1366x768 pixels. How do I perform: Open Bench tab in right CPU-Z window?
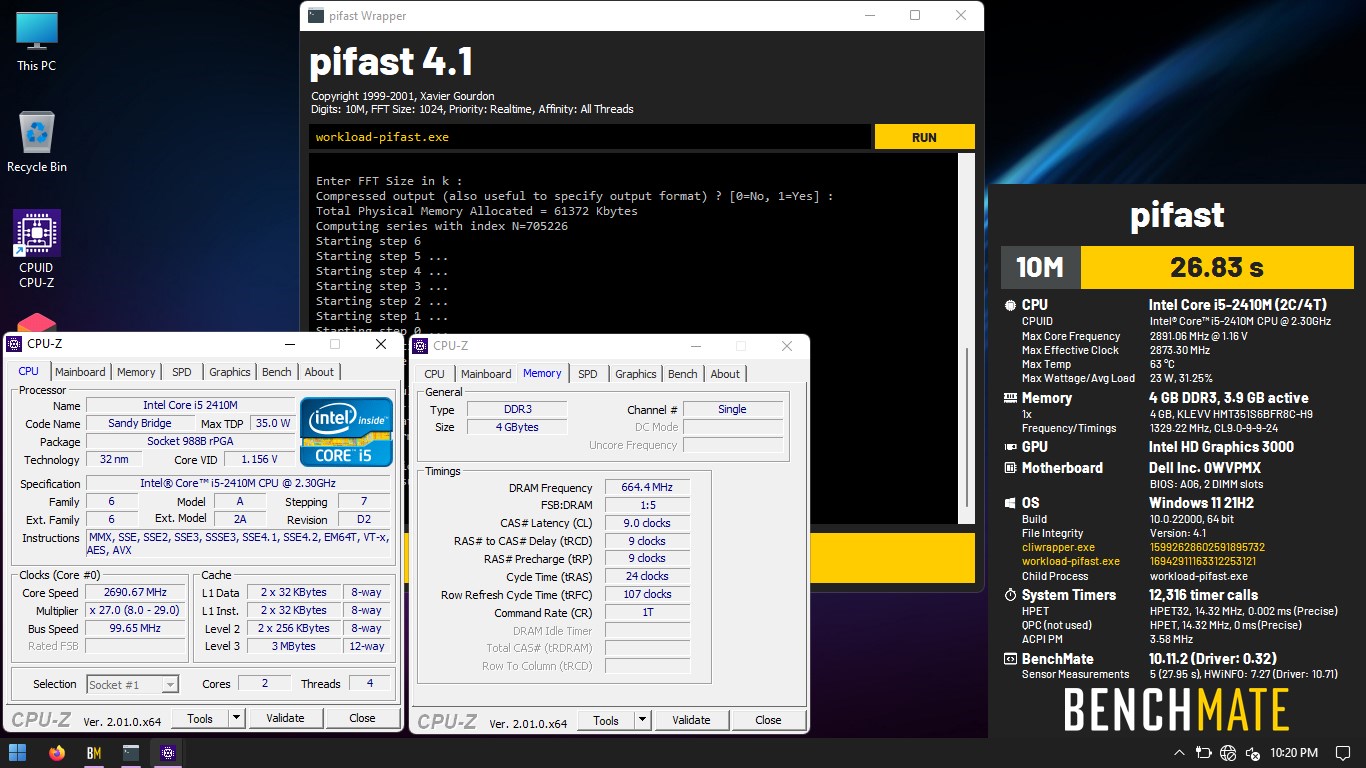(x=683, y=374)
